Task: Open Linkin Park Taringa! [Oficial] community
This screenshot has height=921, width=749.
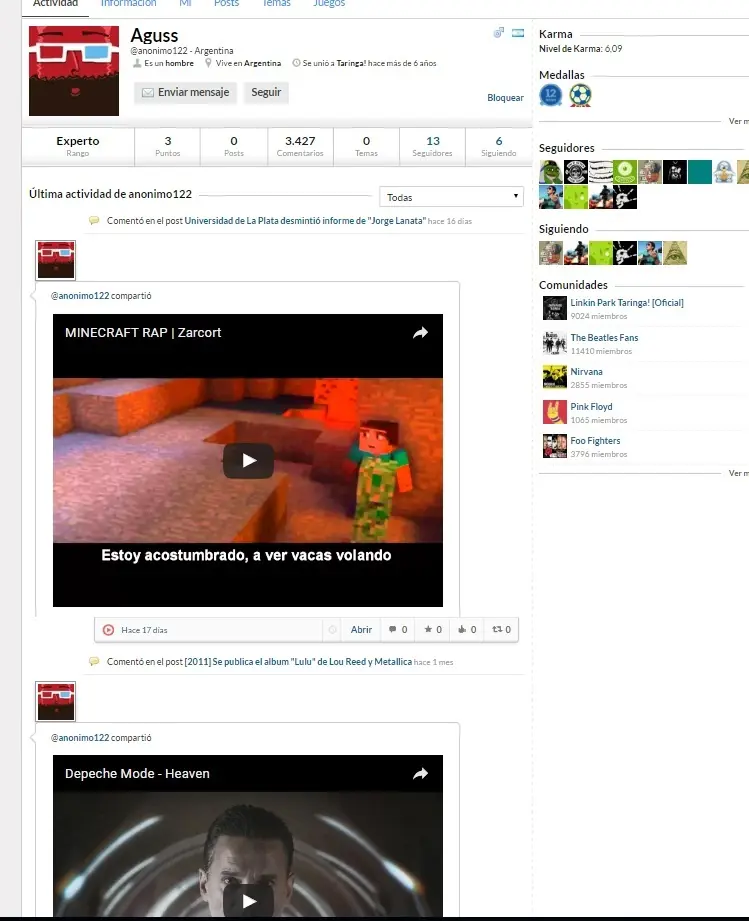Action: [x=627, y=302]
